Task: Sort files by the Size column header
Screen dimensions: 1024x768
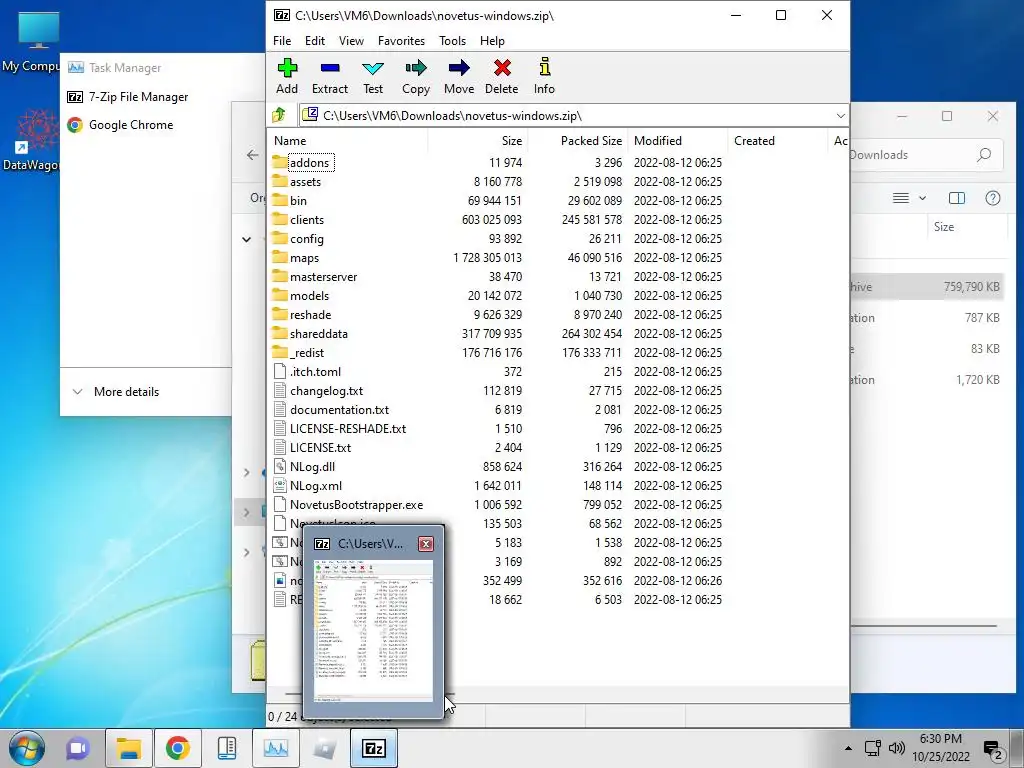Action: tap(477, 140)
